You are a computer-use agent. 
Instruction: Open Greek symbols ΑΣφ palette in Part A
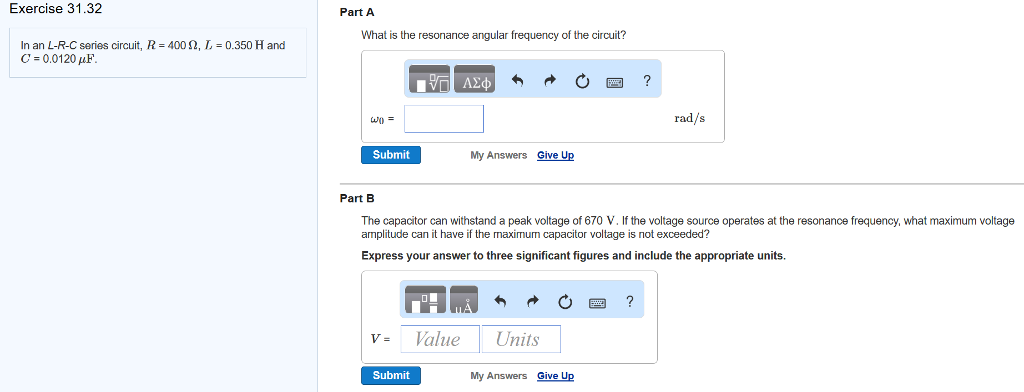(x=474, y=80)
